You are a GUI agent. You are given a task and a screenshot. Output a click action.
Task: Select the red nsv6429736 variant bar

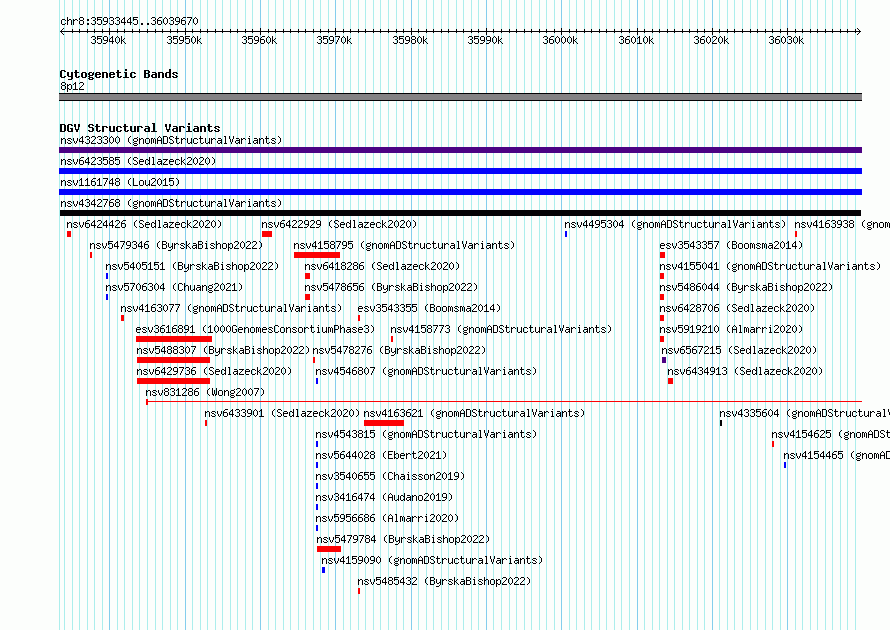click(173, 381)
